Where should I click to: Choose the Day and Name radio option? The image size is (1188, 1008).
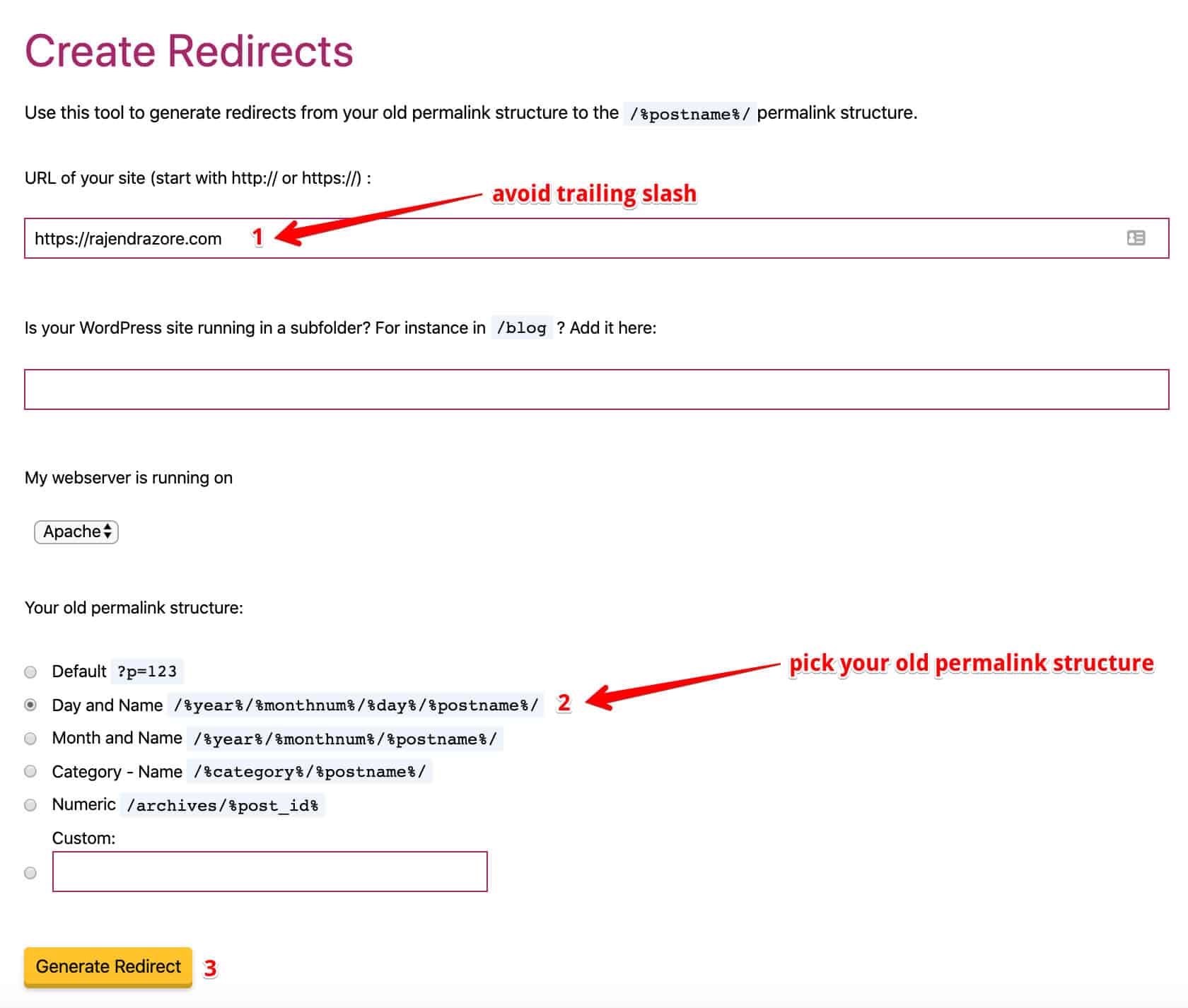pos(30,705)
